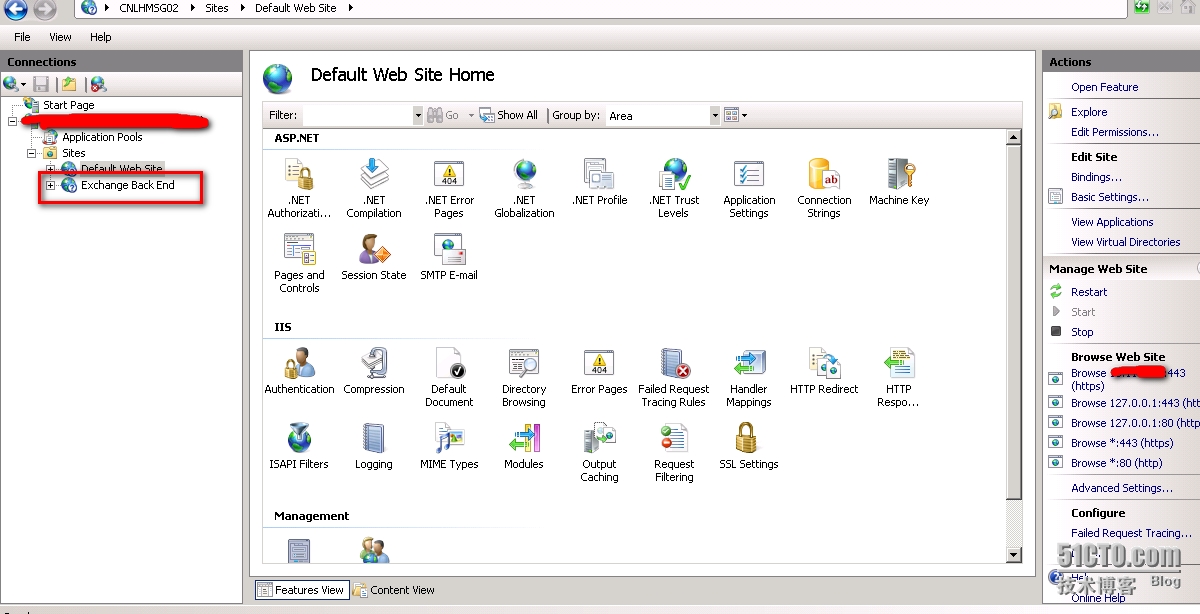Open ISAPI Filters feature

(299, 446)
